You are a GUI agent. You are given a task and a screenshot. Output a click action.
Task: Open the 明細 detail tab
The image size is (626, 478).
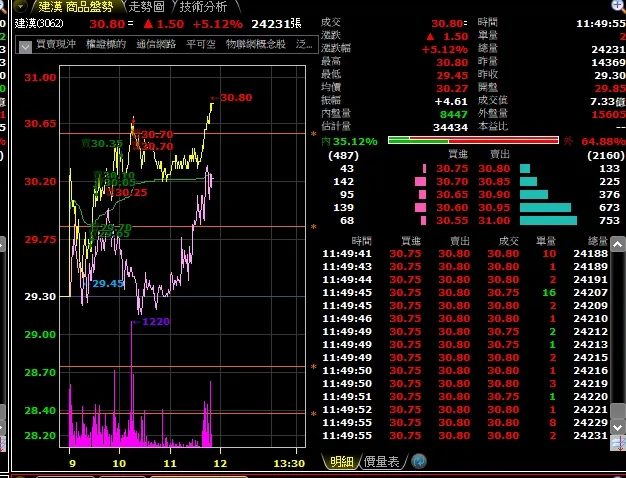point(342,462)
